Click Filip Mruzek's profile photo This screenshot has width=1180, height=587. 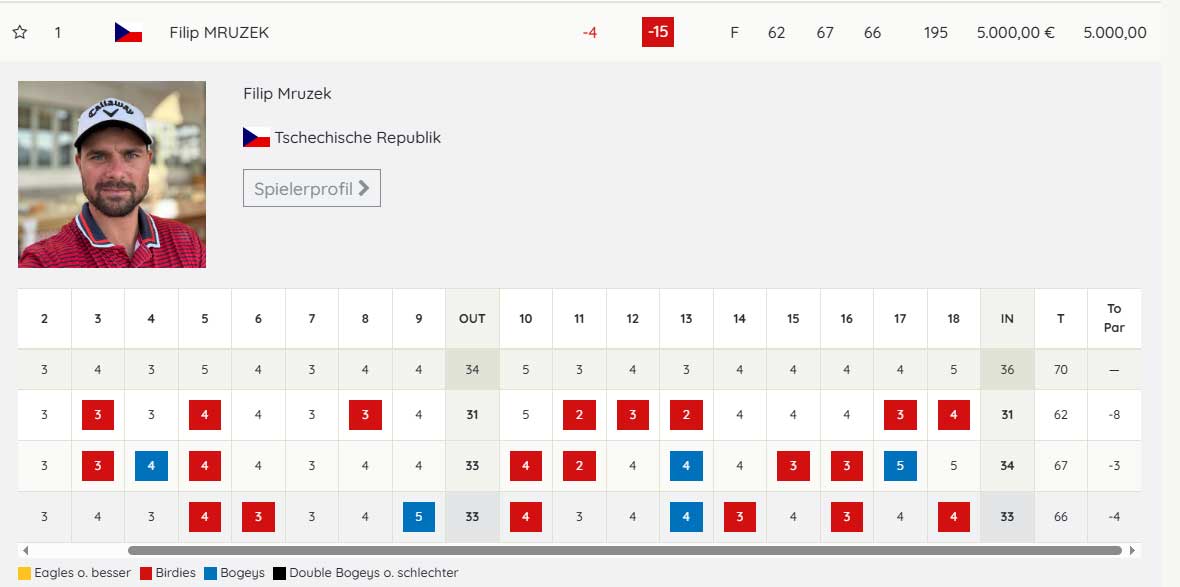click(x=112, y=174)
